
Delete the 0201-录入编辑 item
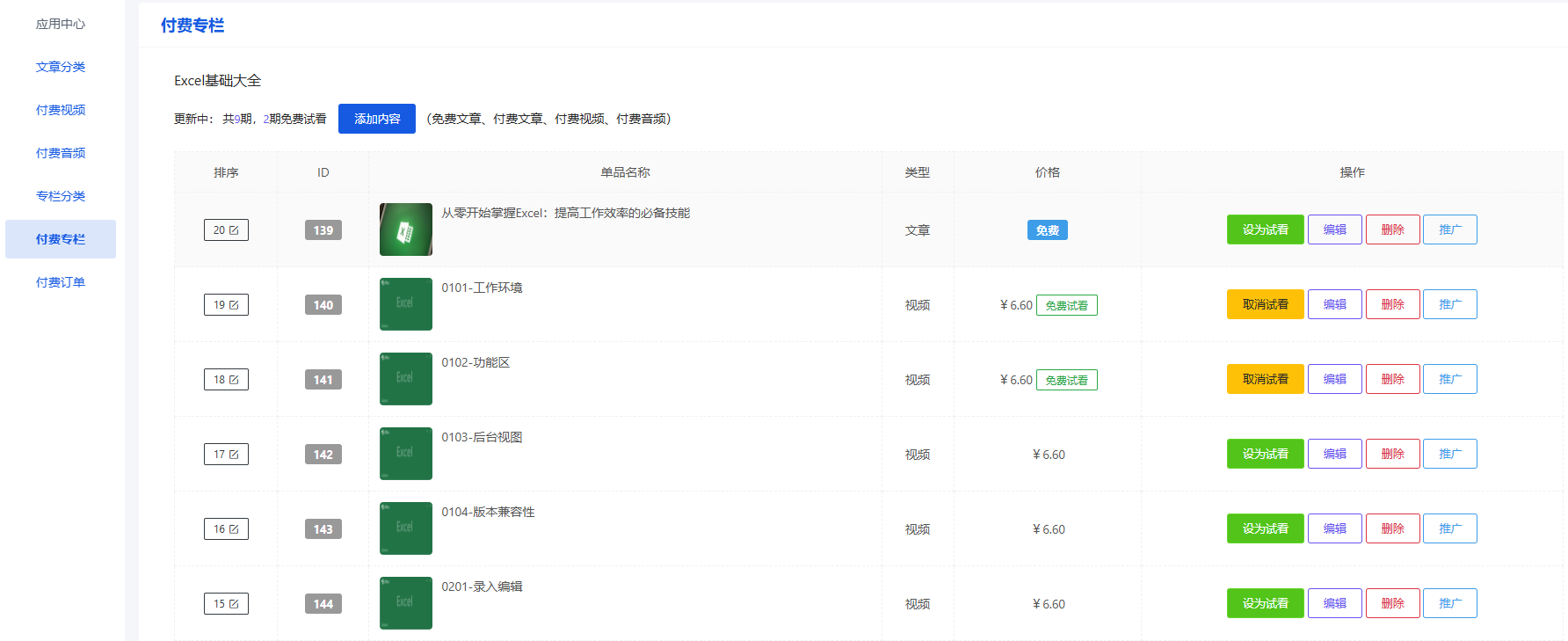[1392, 603]
